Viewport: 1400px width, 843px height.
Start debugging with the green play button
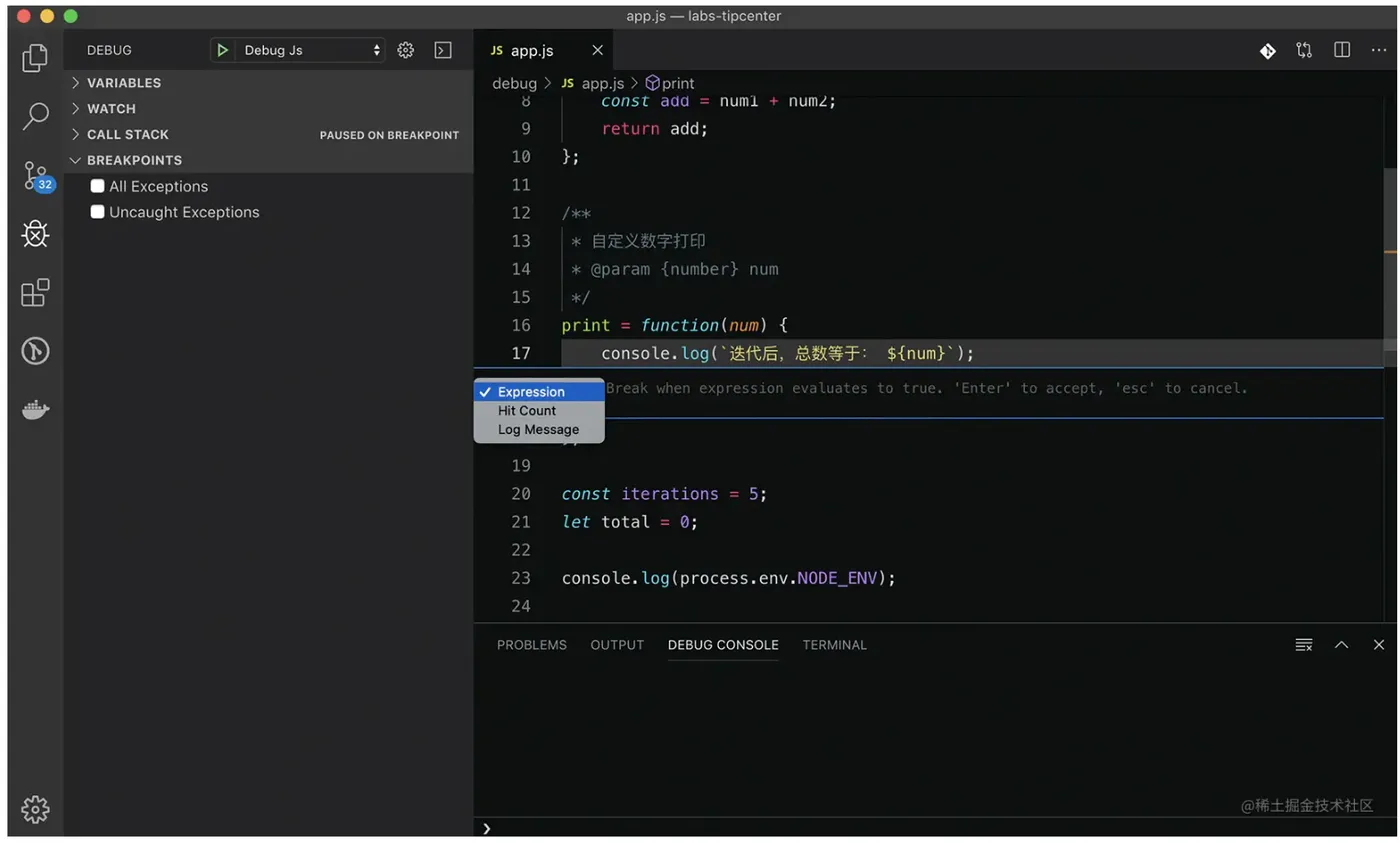pos(223,50)
